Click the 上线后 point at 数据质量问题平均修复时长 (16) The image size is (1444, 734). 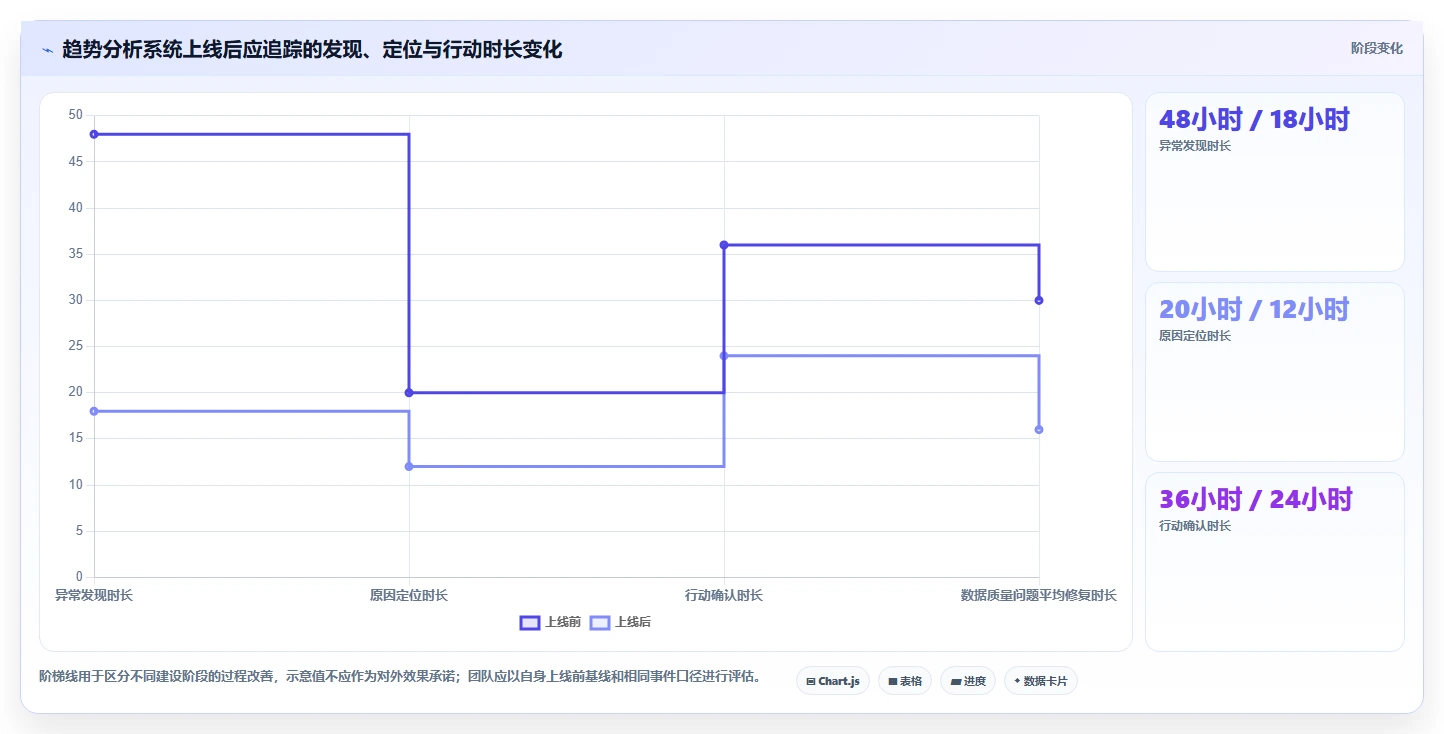tap(1039, 430)
